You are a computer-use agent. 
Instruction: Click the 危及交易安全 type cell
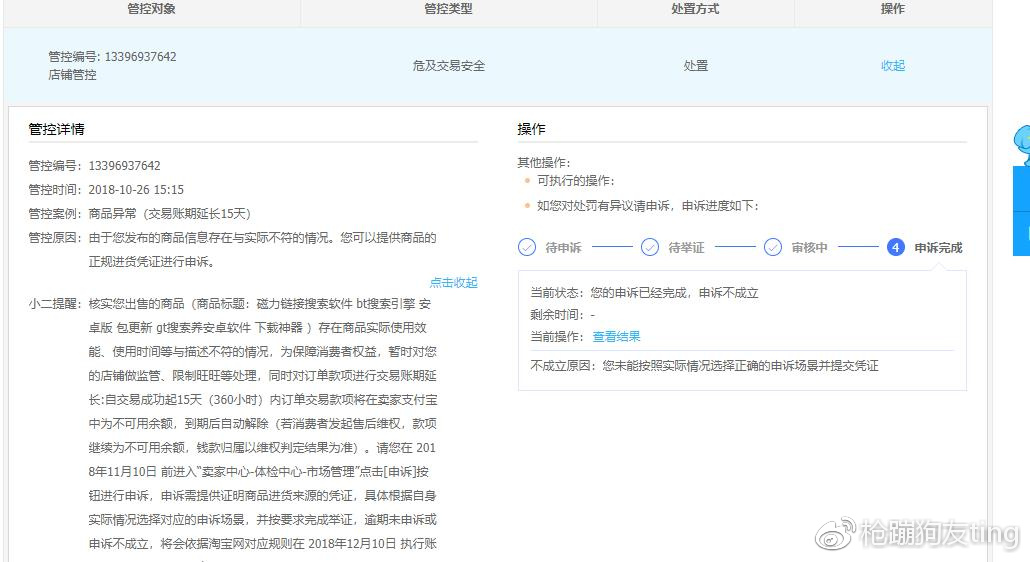(x=448, y=66)
